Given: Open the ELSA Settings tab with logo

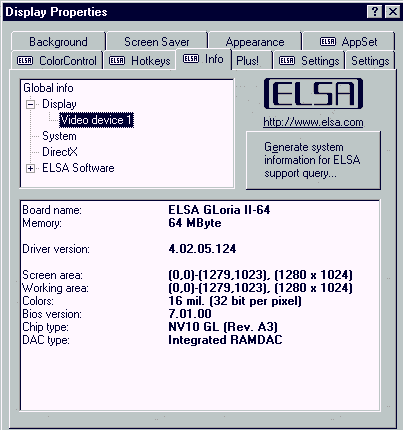Looking at the screenshot, I should click(309, 61).
